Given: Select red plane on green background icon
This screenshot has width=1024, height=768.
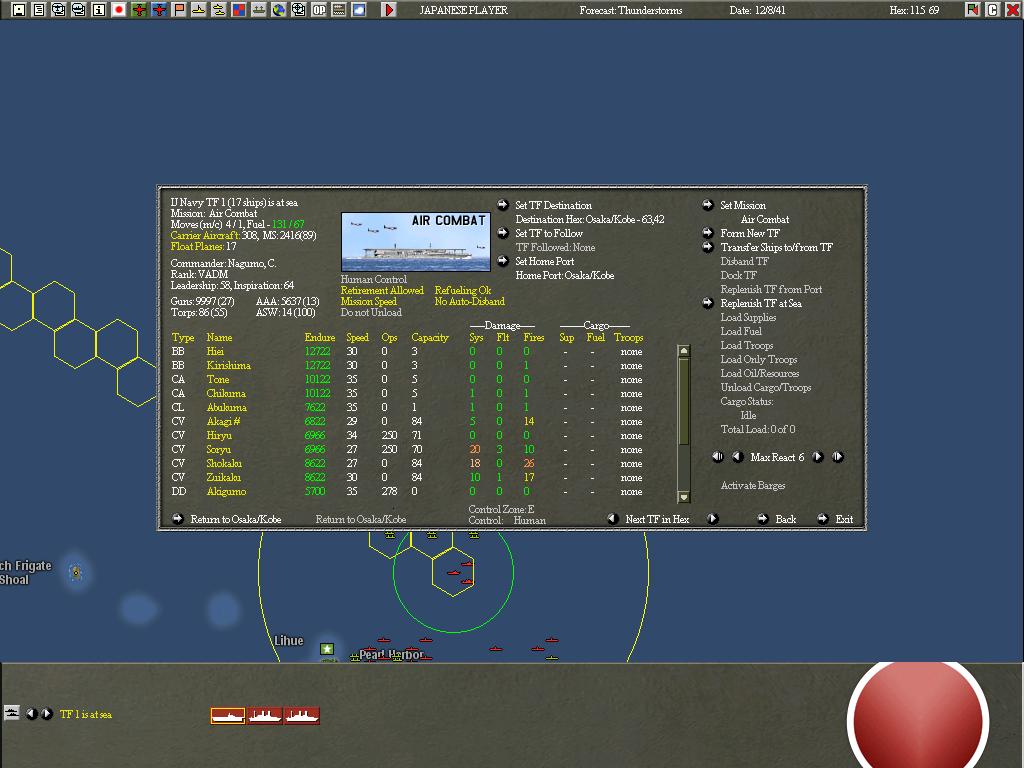Looking at the screenshot, I should click(x=139, y=10).
